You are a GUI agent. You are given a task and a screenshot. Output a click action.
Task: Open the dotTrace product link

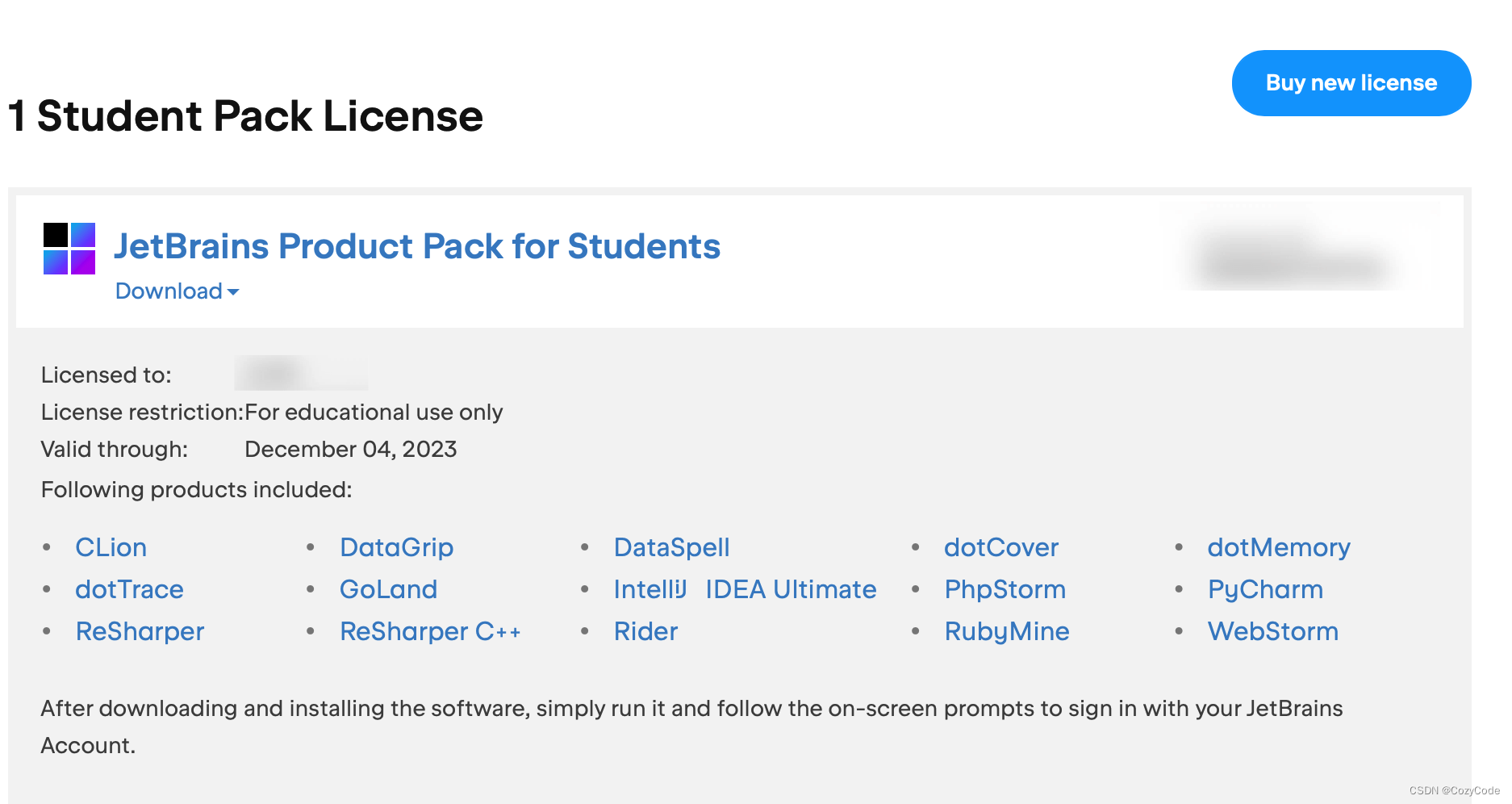pyautogui.click(x=129, y=589)
